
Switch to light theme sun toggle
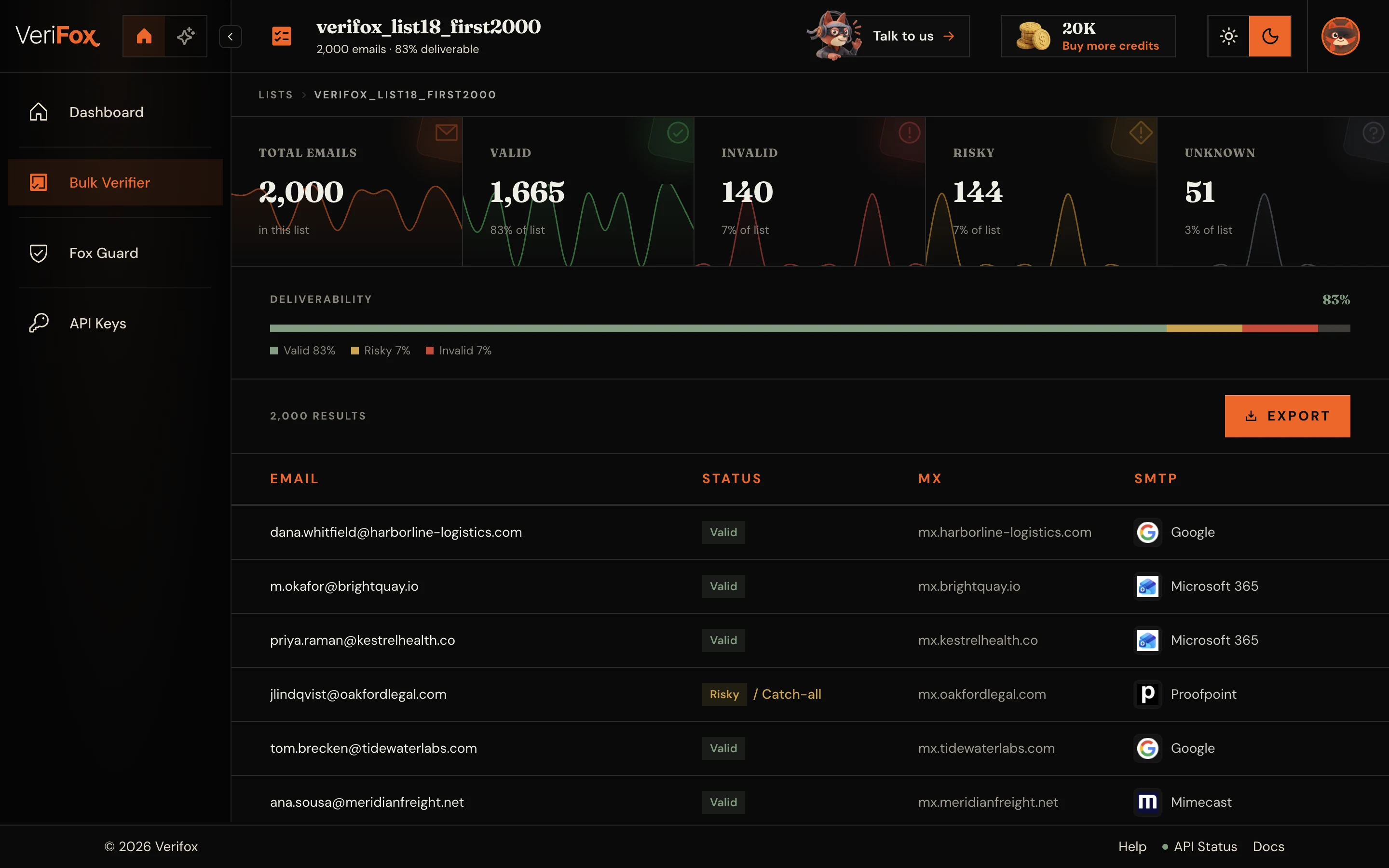point(1228,36)
